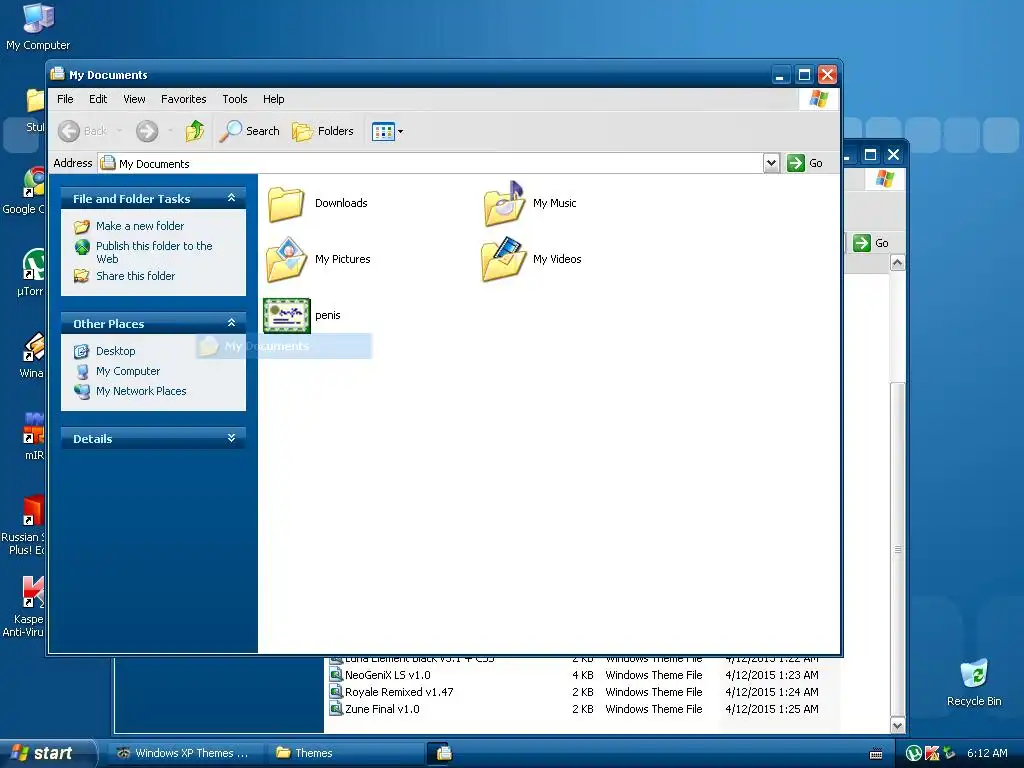Click Make a new folder
The image size is (1024, 768).
point(140,226)
